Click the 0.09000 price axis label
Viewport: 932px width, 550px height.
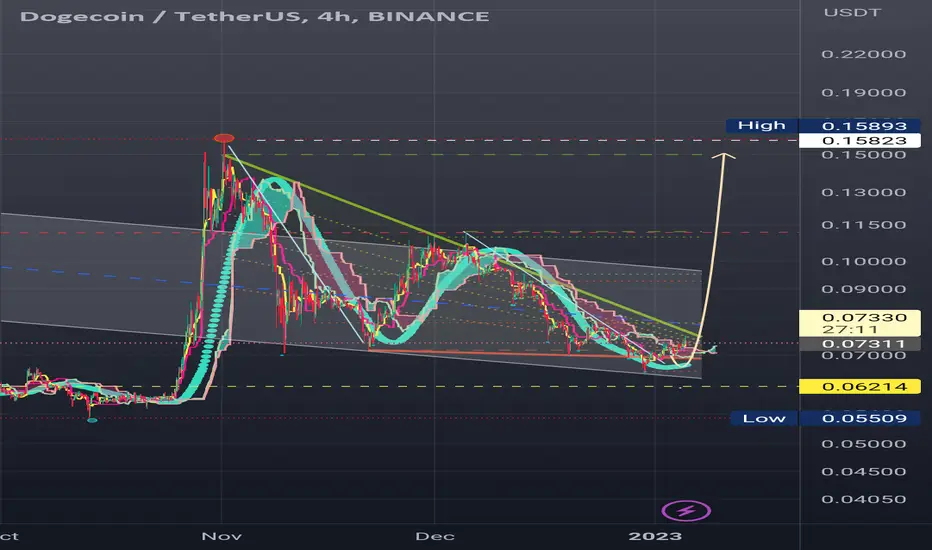click(x=864, y=290)
